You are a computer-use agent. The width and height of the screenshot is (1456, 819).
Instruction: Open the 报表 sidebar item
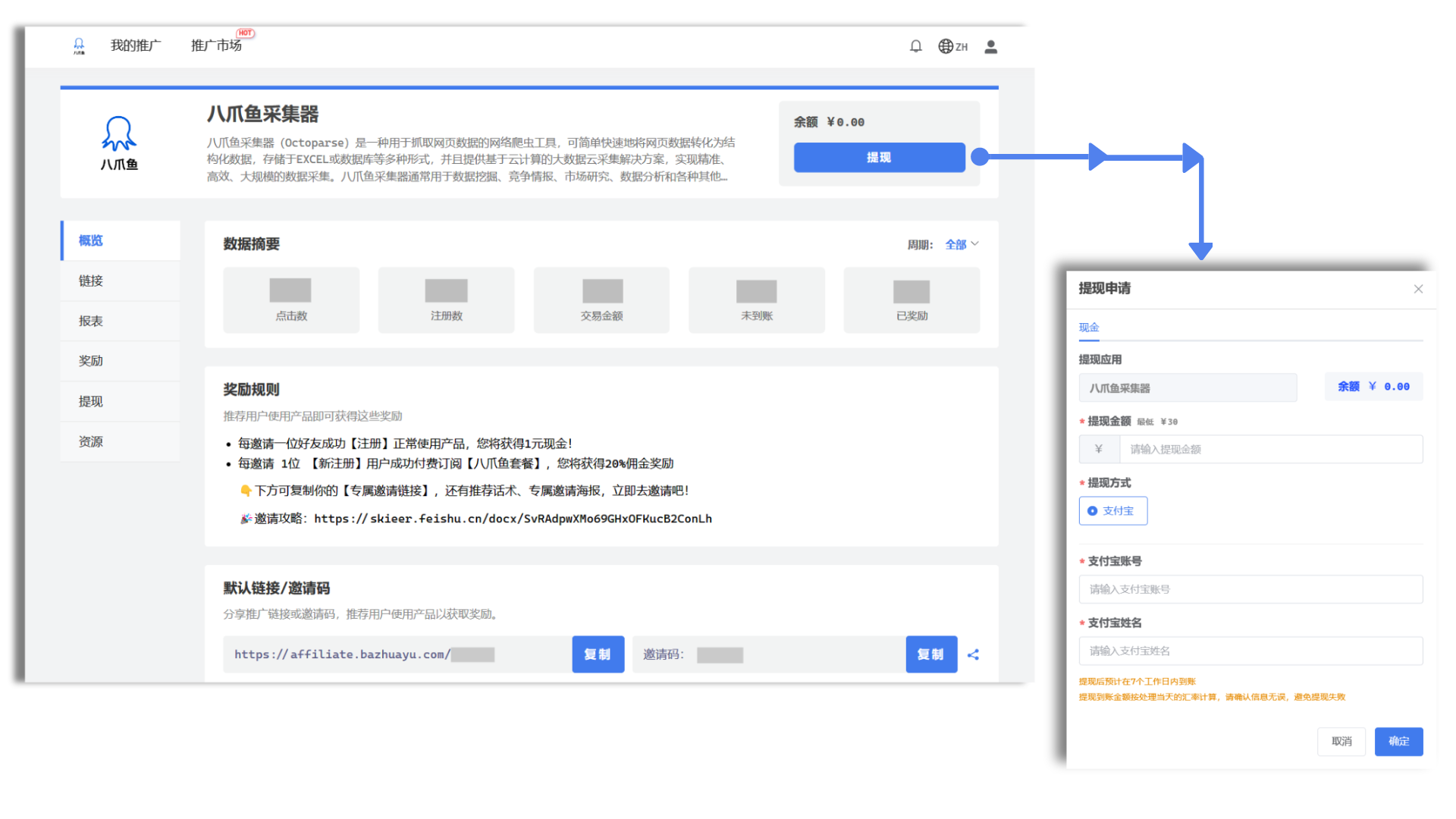91,321
